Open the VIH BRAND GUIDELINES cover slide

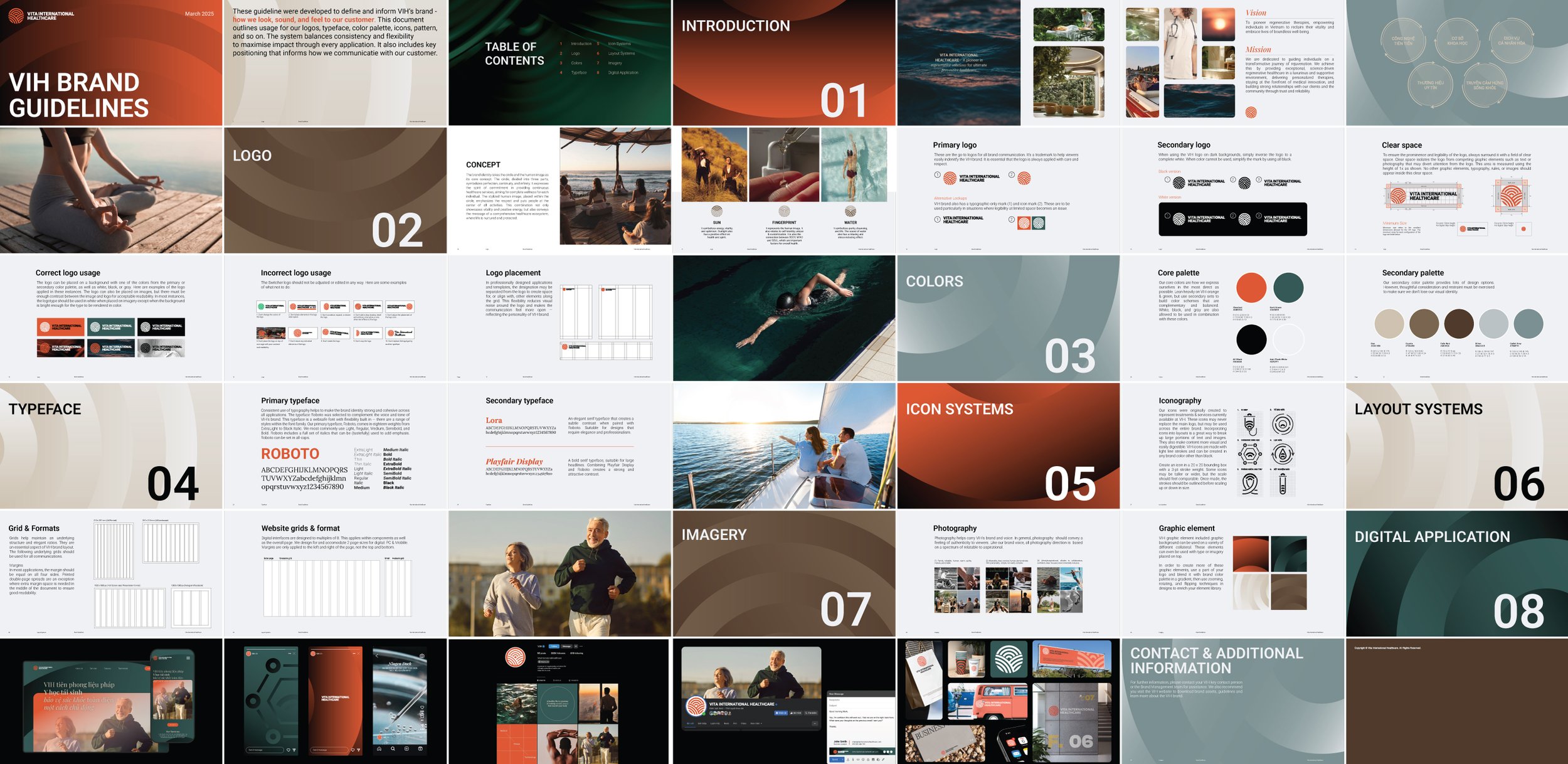pos(111,63)
